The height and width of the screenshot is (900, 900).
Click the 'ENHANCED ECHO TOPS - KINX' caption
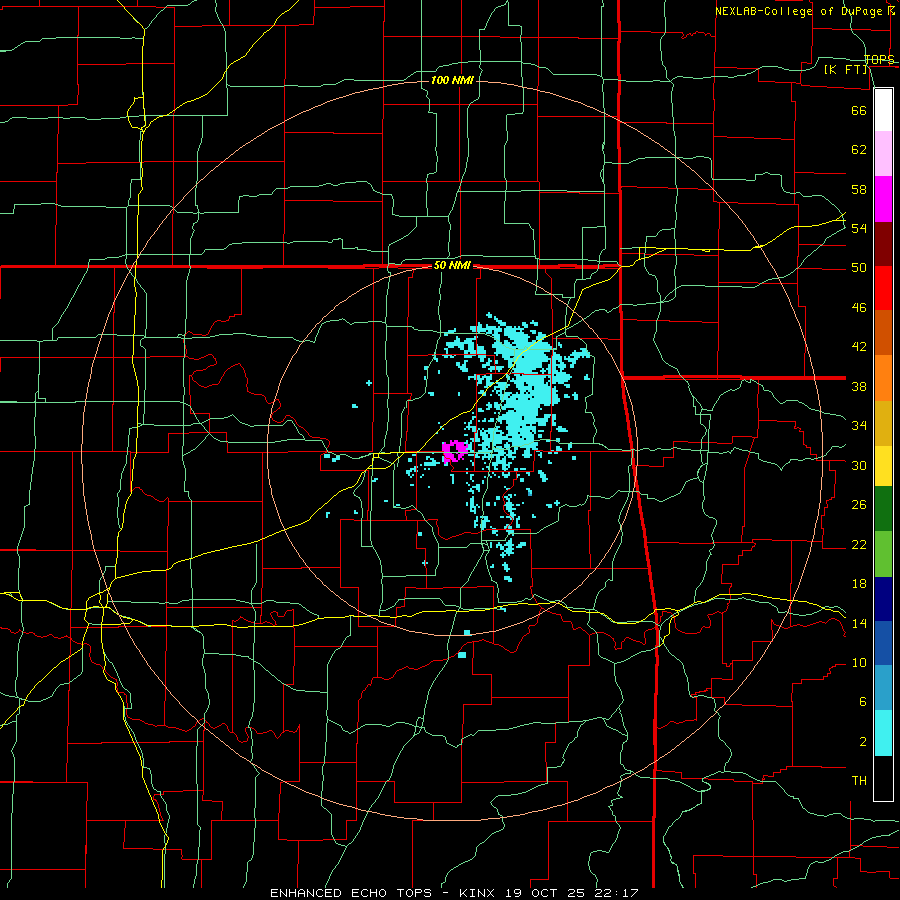pos(385,893)
